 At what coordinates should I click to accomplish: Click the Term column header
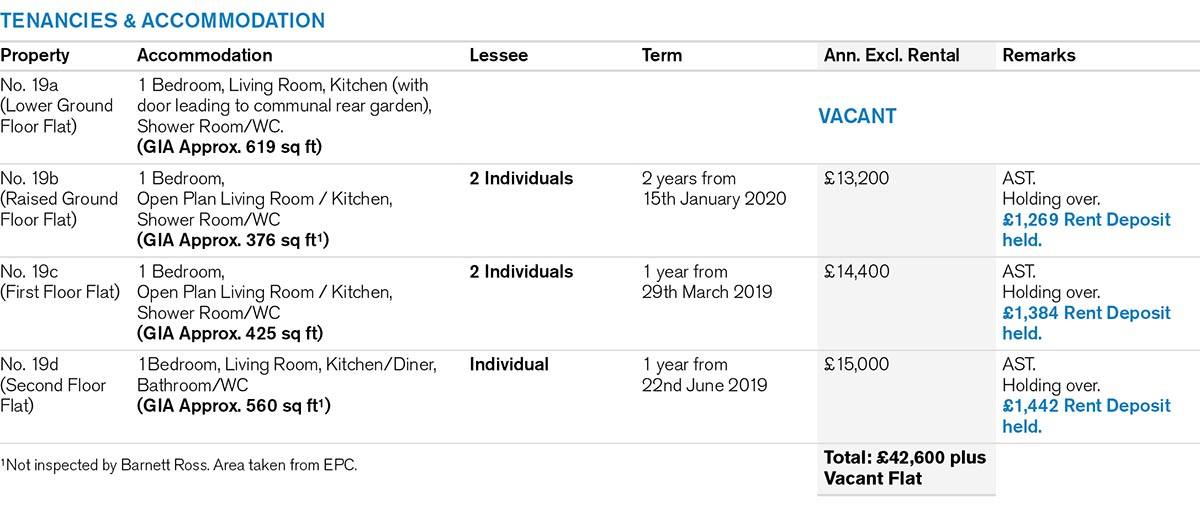coord(662,56)
